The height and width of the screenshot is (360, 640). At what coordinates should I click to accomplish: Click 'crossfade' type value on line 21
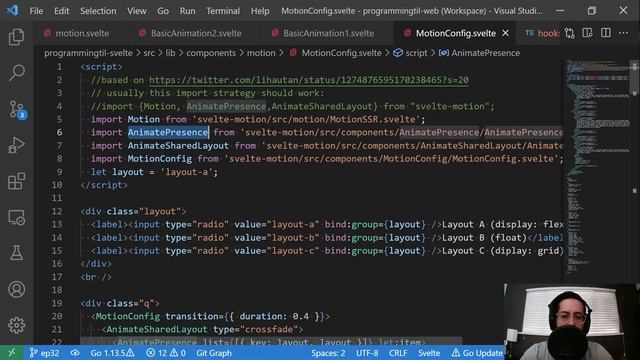269,329
